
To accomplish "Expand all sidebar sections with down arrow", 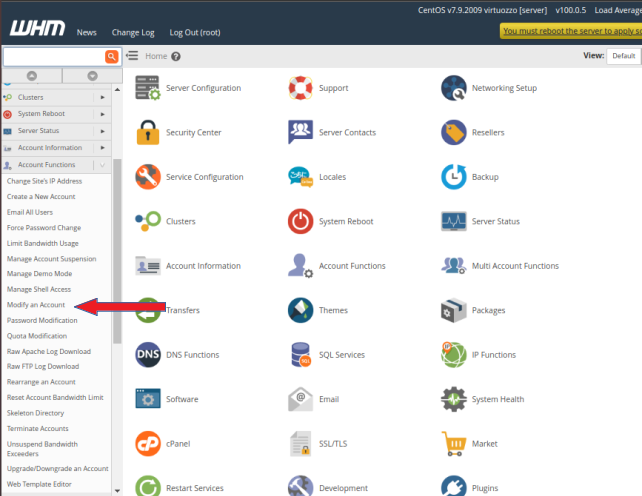I will [93, 76].
